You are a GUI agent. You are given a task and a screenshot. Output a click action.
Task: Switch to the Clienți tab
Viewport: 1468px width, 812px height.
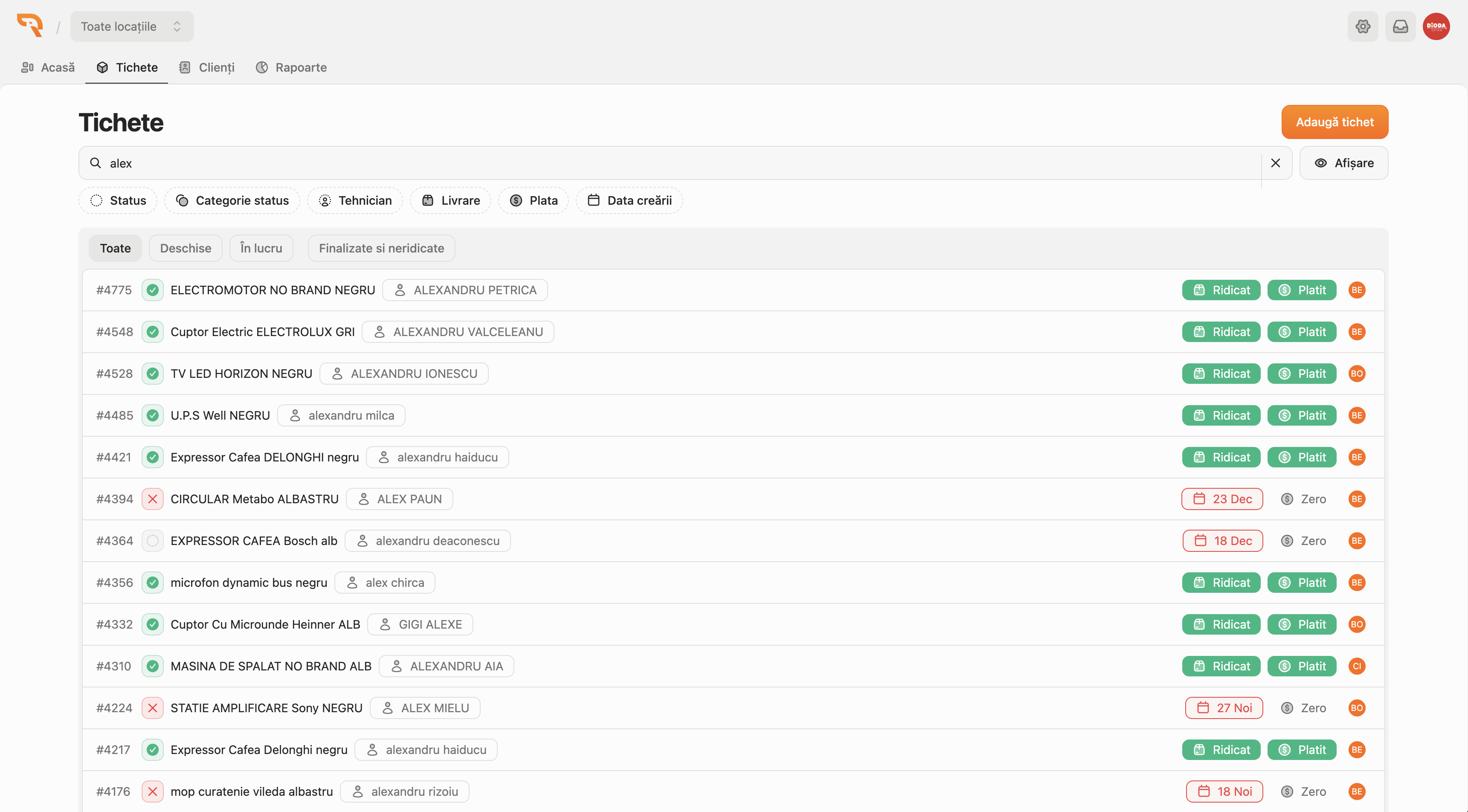pyautogui.click(x=207, y=67)
